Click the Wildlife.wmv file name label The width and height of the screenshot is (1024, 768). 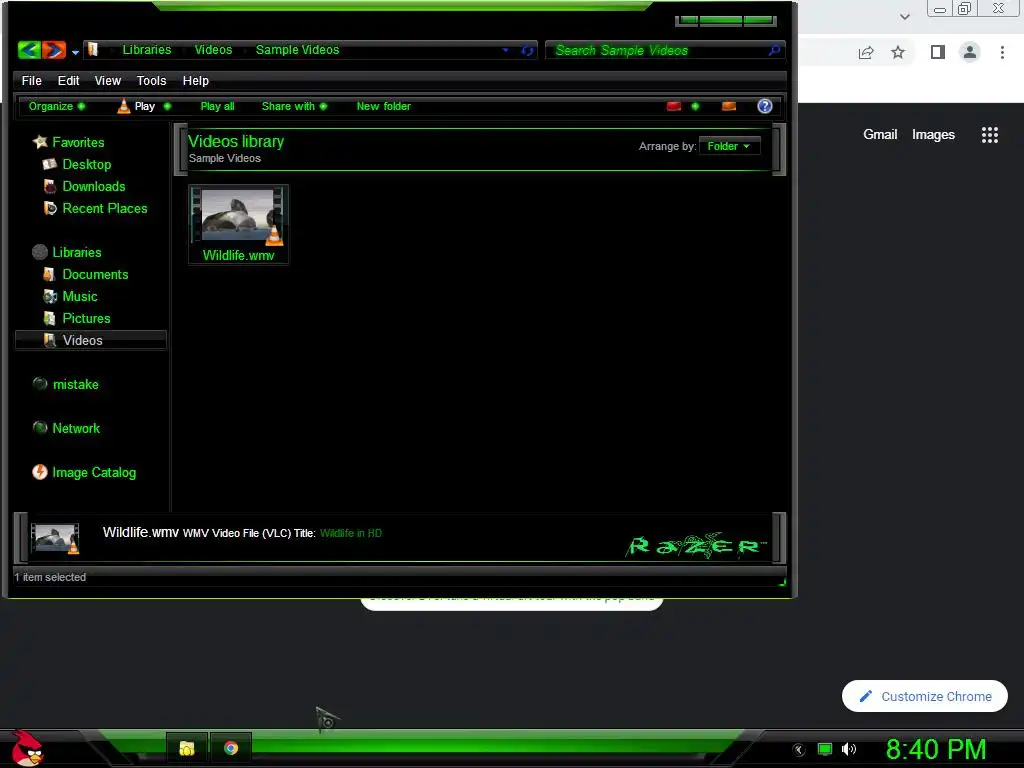[x=238, y=255]
